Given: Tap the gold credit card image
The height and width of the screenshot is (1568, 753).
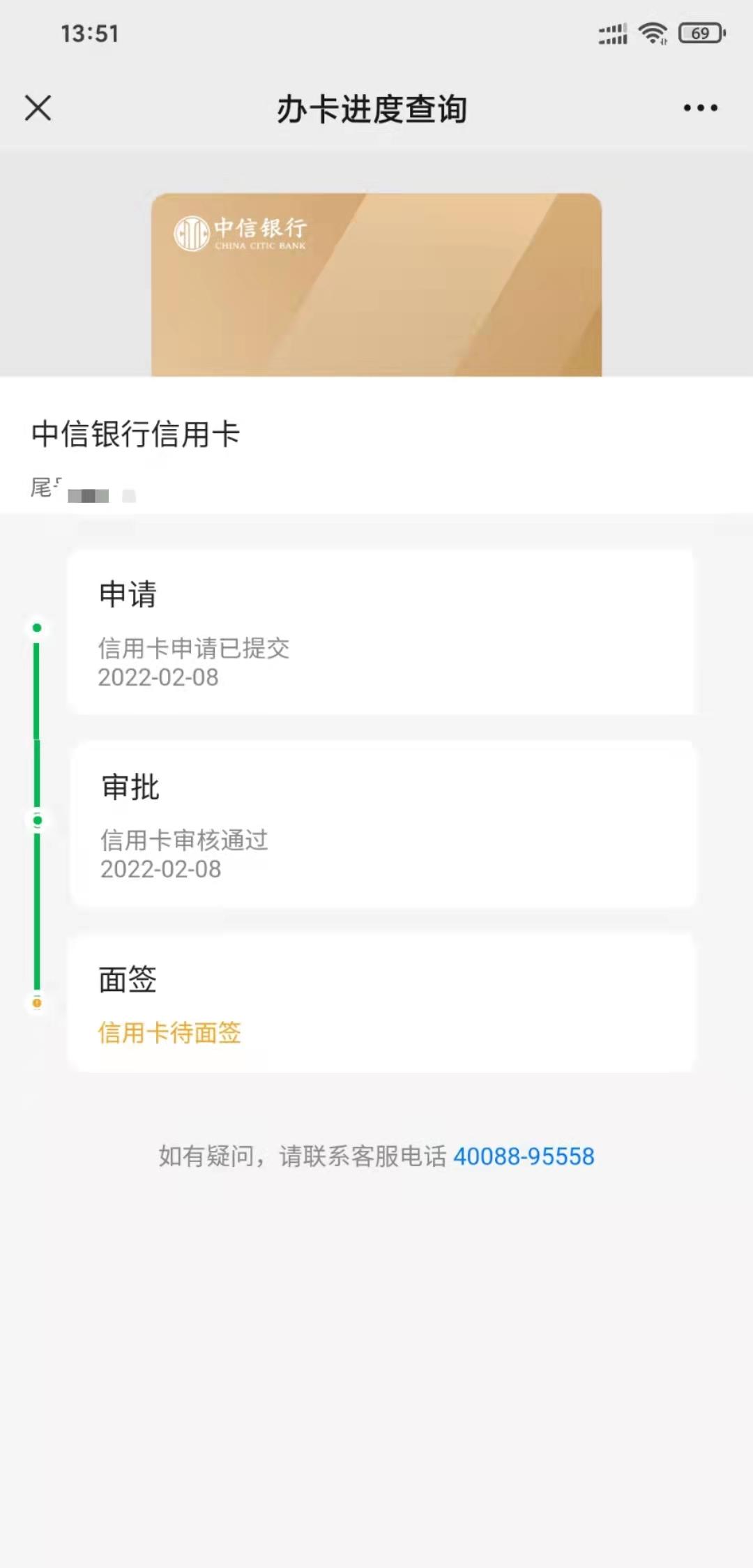Looking at the screenshot, I should click(376, 285).
